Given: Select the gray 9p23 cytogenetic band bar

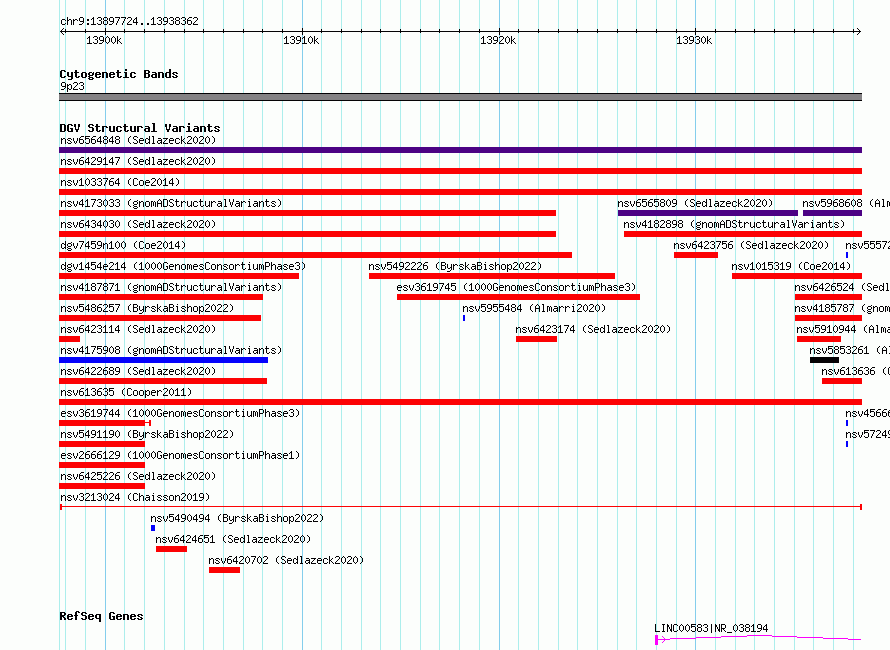Looking at the screenshot, I should click(460, 97).
